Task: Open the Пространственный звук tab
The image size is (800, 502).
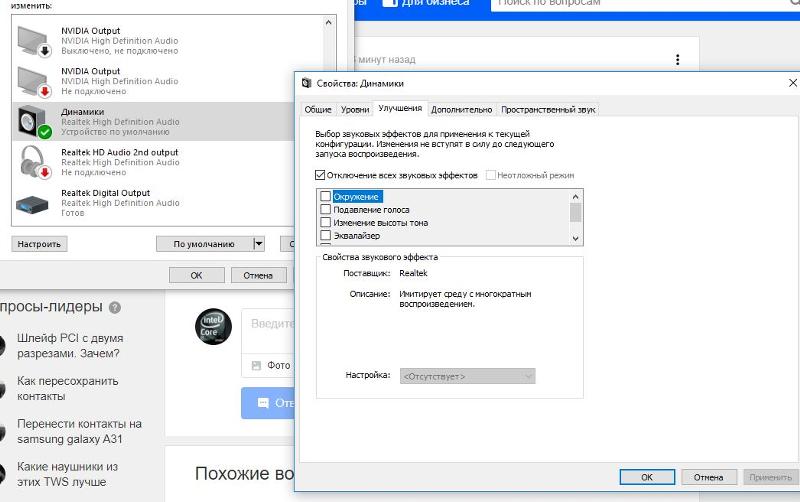Action: point(548,110)
